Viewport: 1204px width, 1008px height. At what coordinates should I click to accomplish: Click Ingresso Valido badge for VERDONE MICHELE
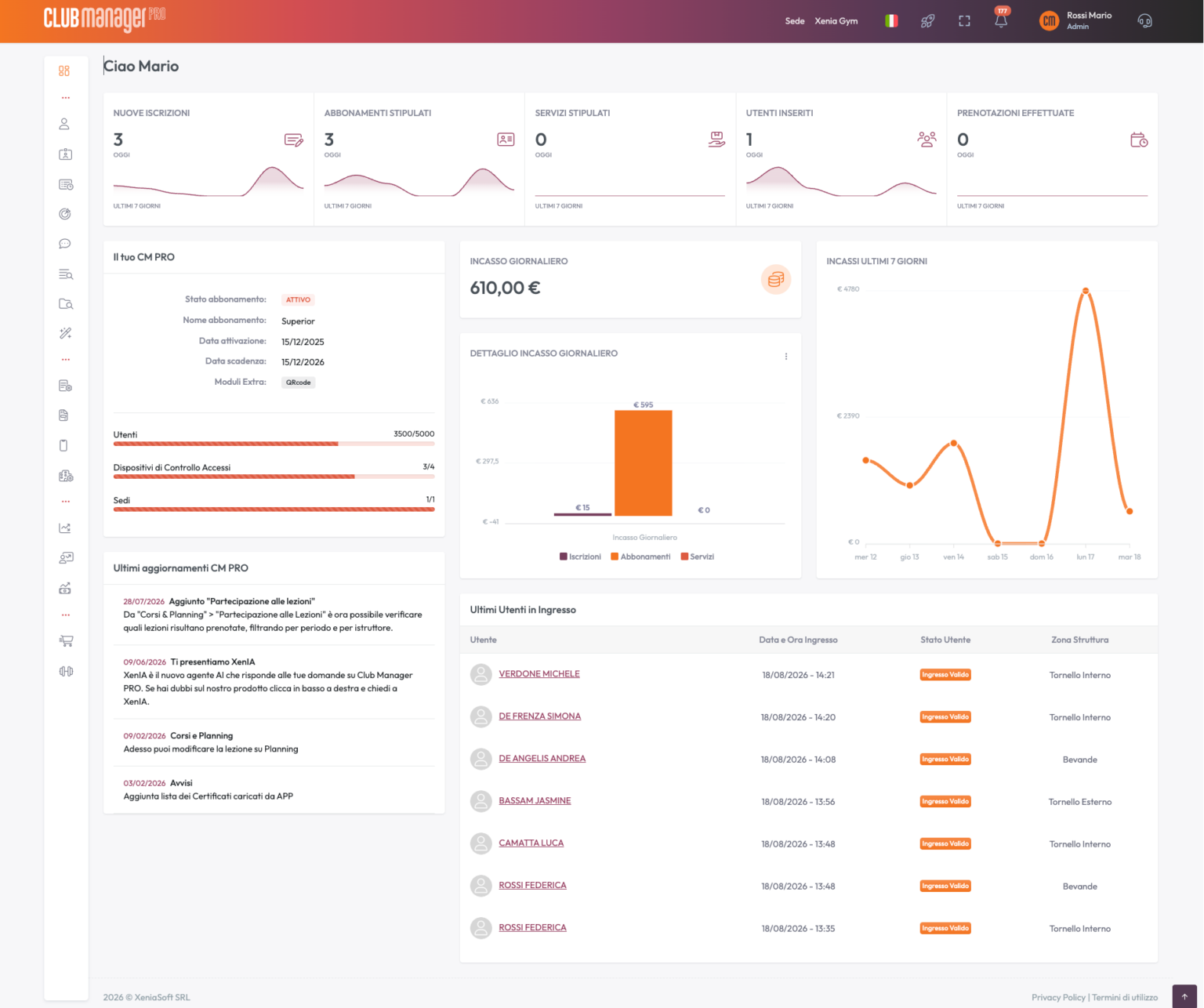(x=945, y=675)
